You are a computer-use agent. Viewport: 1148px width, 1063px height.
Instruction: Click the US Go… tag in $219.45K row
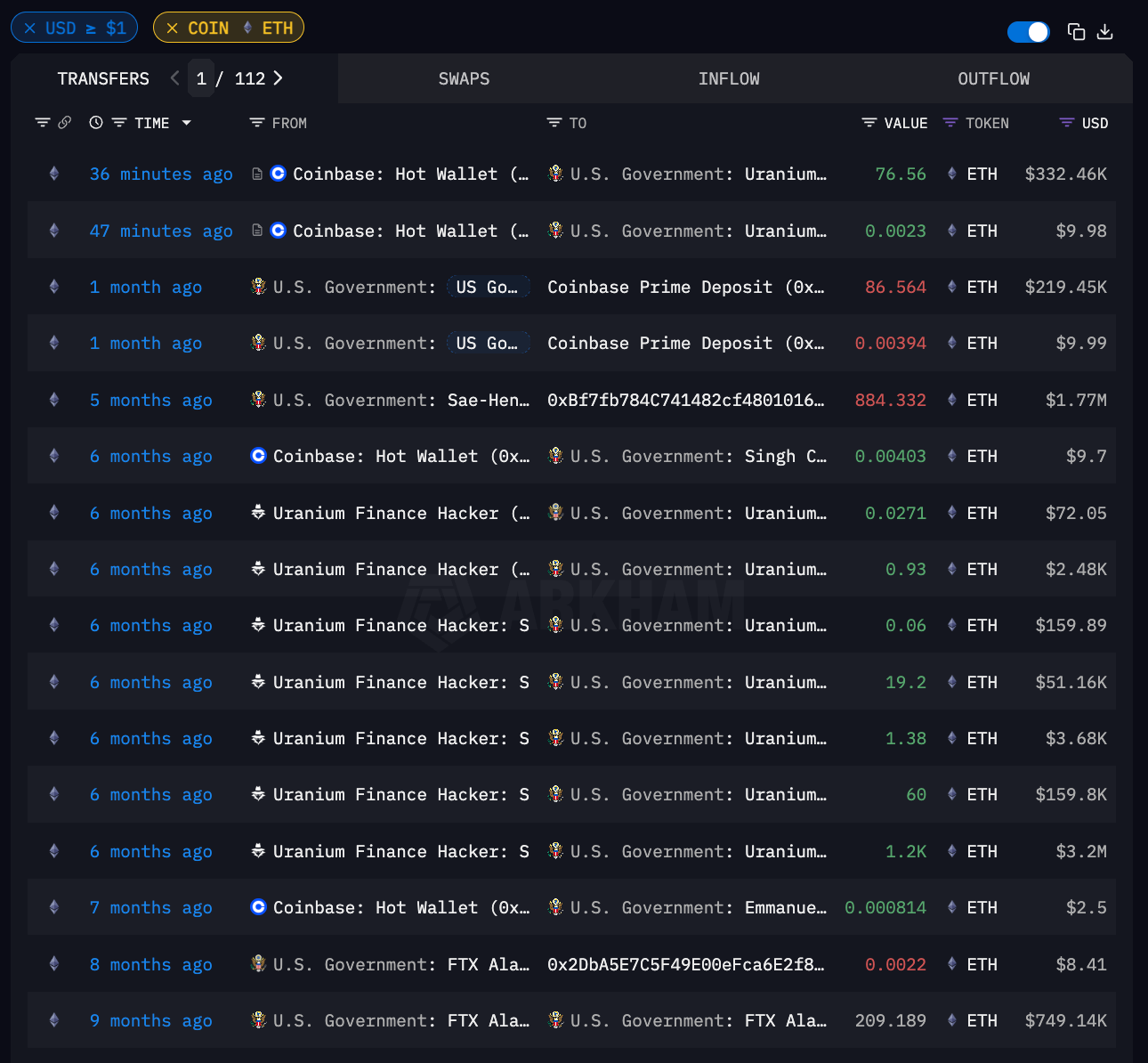[488, 287]
